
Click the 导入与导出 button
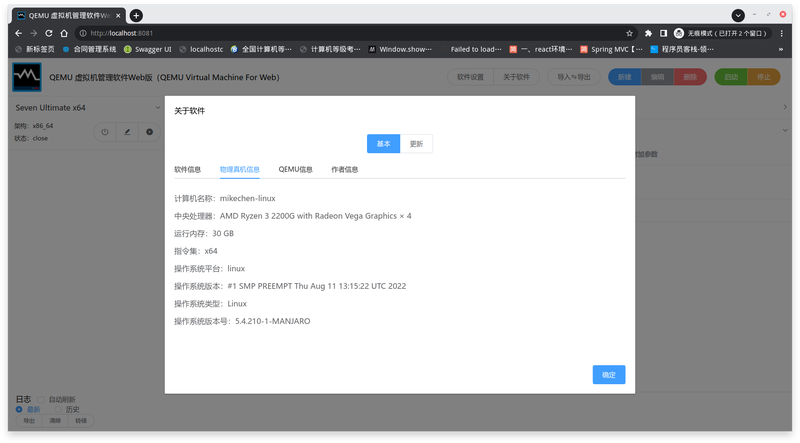pos(573,77)
